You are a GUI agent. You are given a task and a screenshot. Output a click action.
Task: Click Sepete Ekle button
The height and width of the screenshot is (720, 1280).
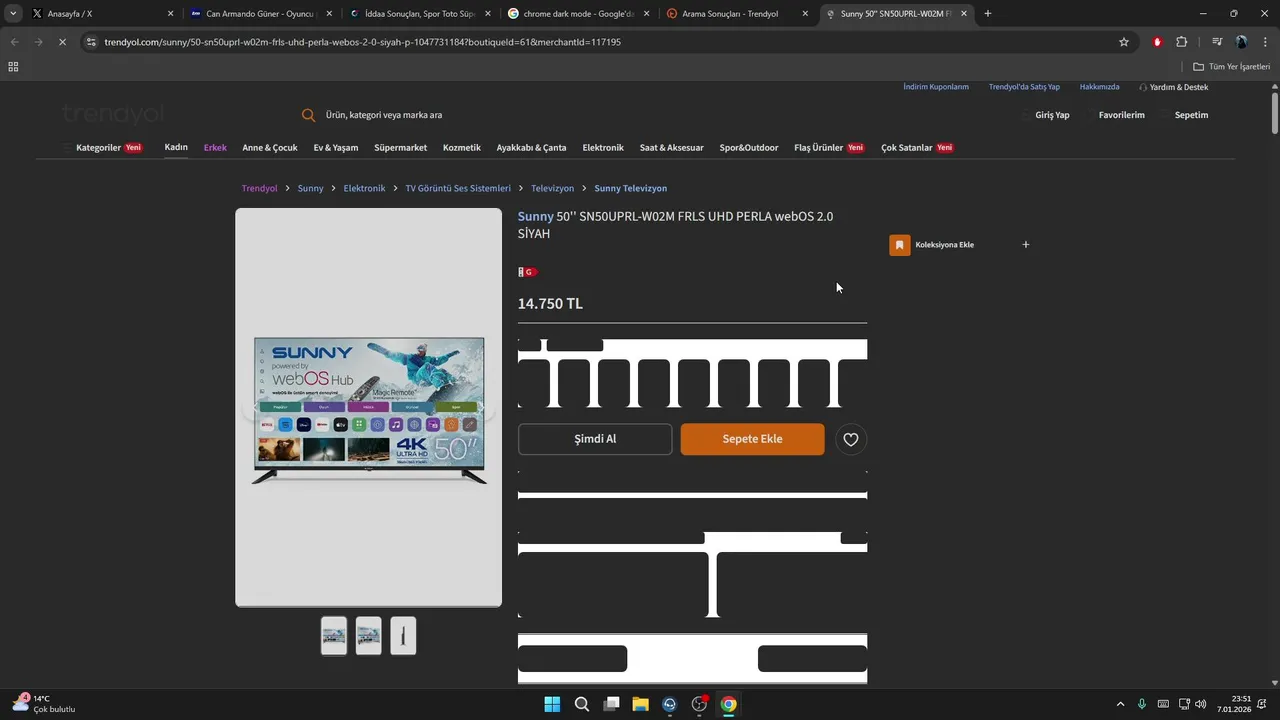click(753, 439)
